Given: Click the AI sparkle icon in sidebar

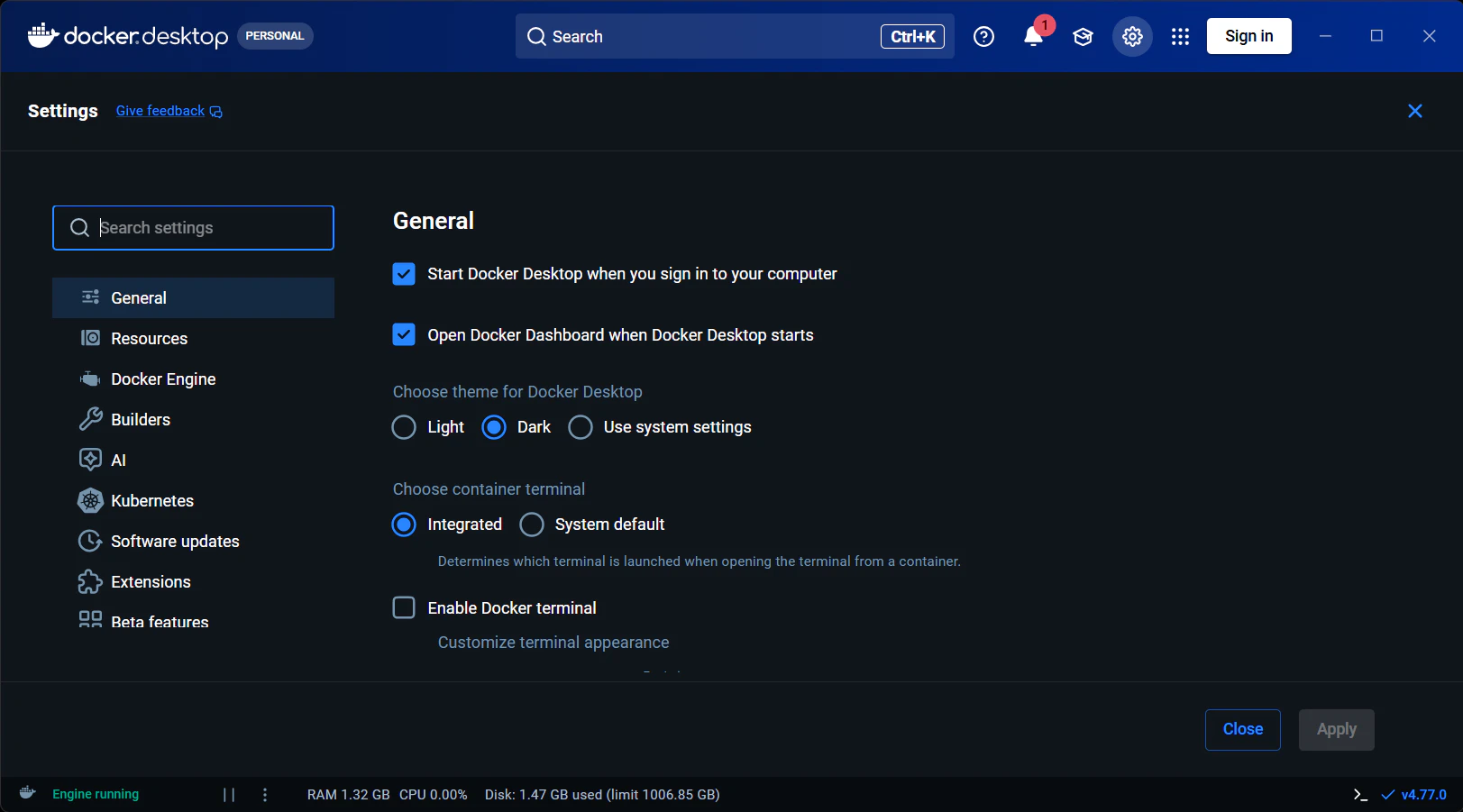Looking at the screenshot, I should tap(90, 460).
